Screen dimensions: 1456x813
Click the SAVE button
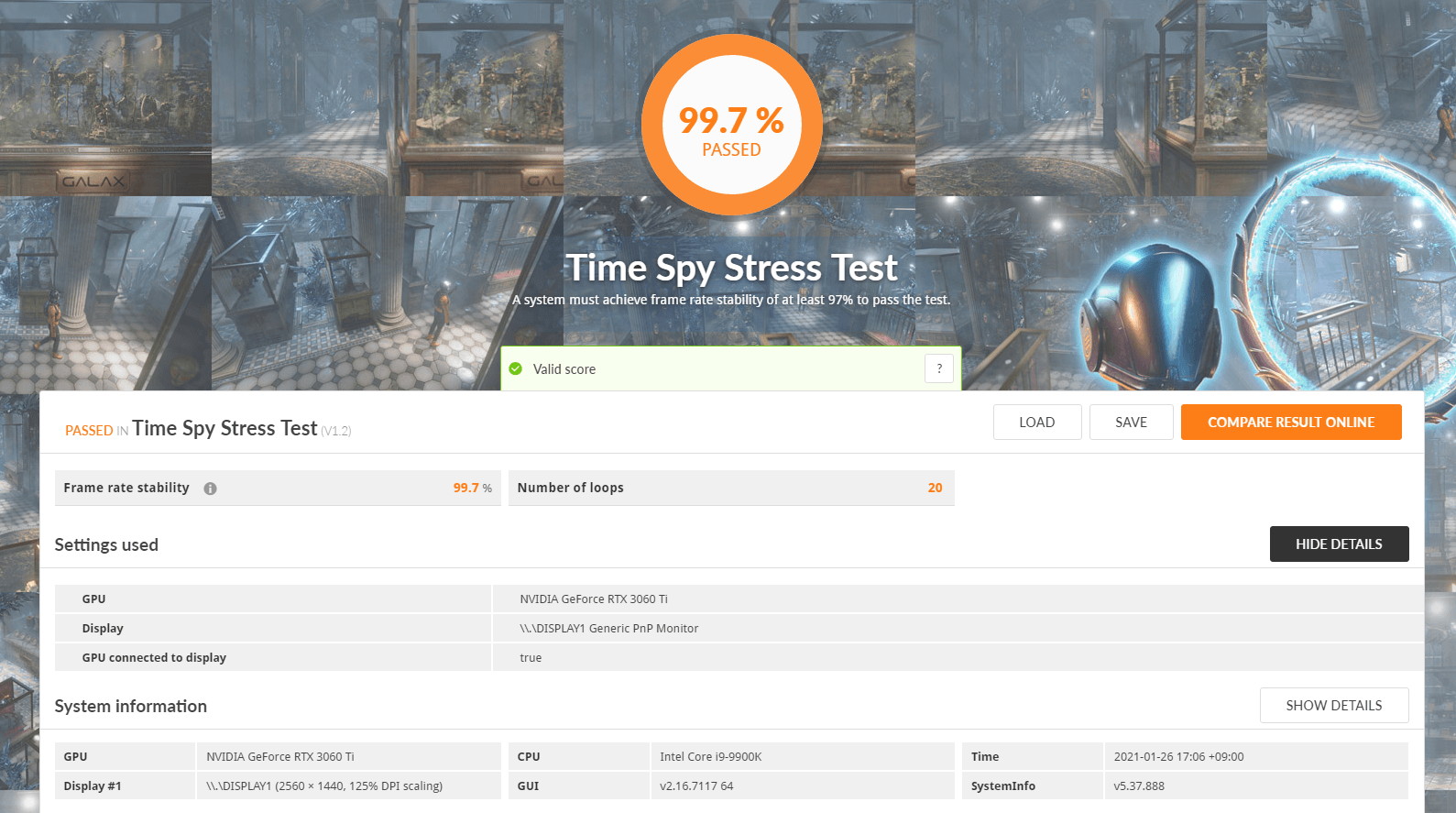coord(1131,423)
